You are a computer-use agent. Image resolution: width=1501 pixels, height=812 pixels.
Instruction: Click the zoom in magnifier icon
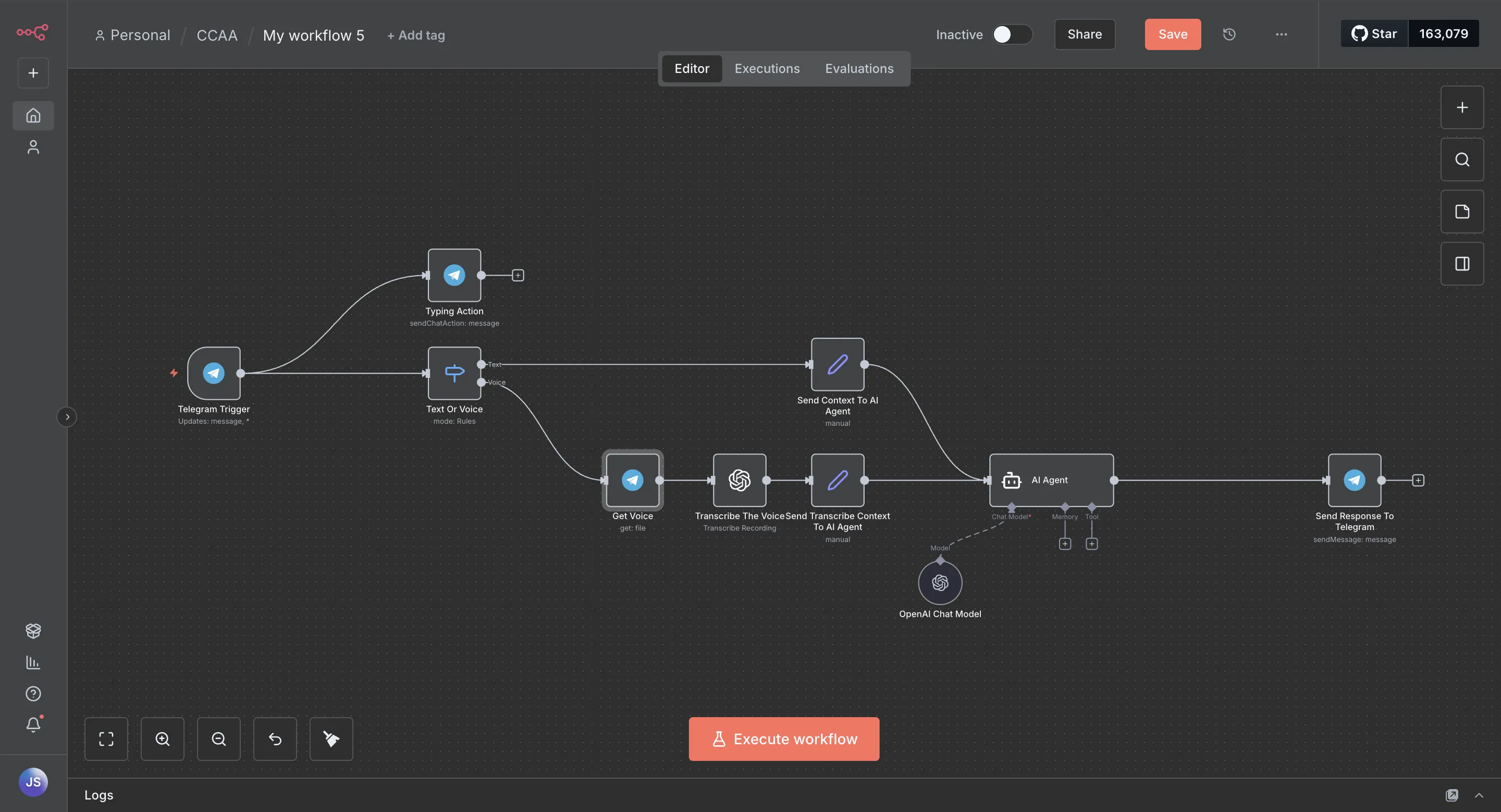click(x=163, y=739)
